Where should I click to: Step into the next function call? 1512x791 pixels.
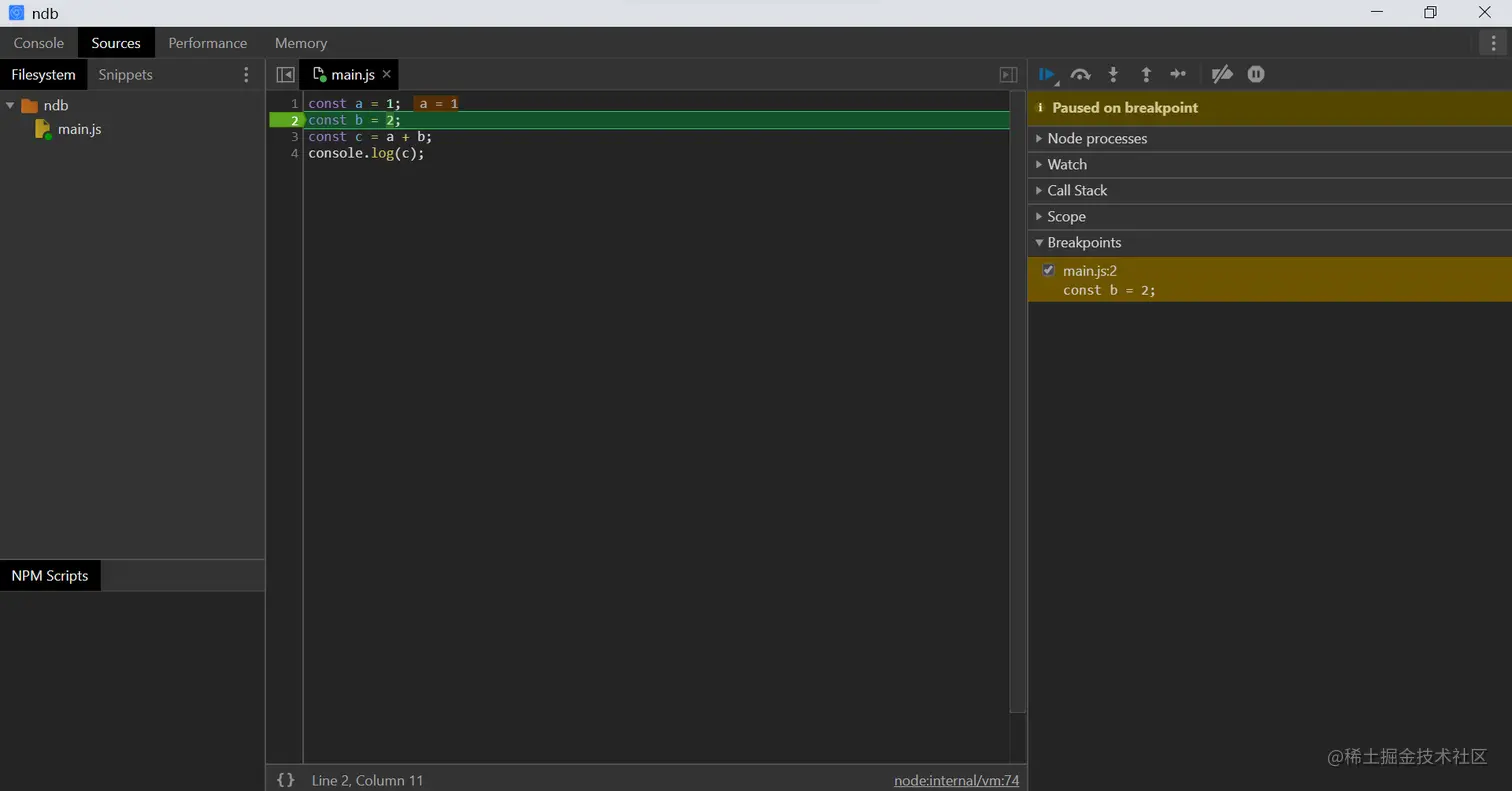[1113, 74]
